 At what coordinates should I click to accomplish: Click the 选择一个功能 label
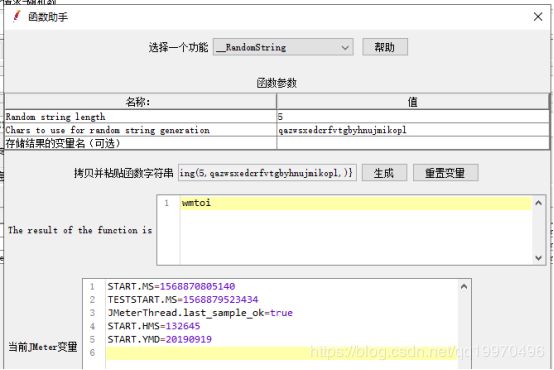(x=178, y=47)
